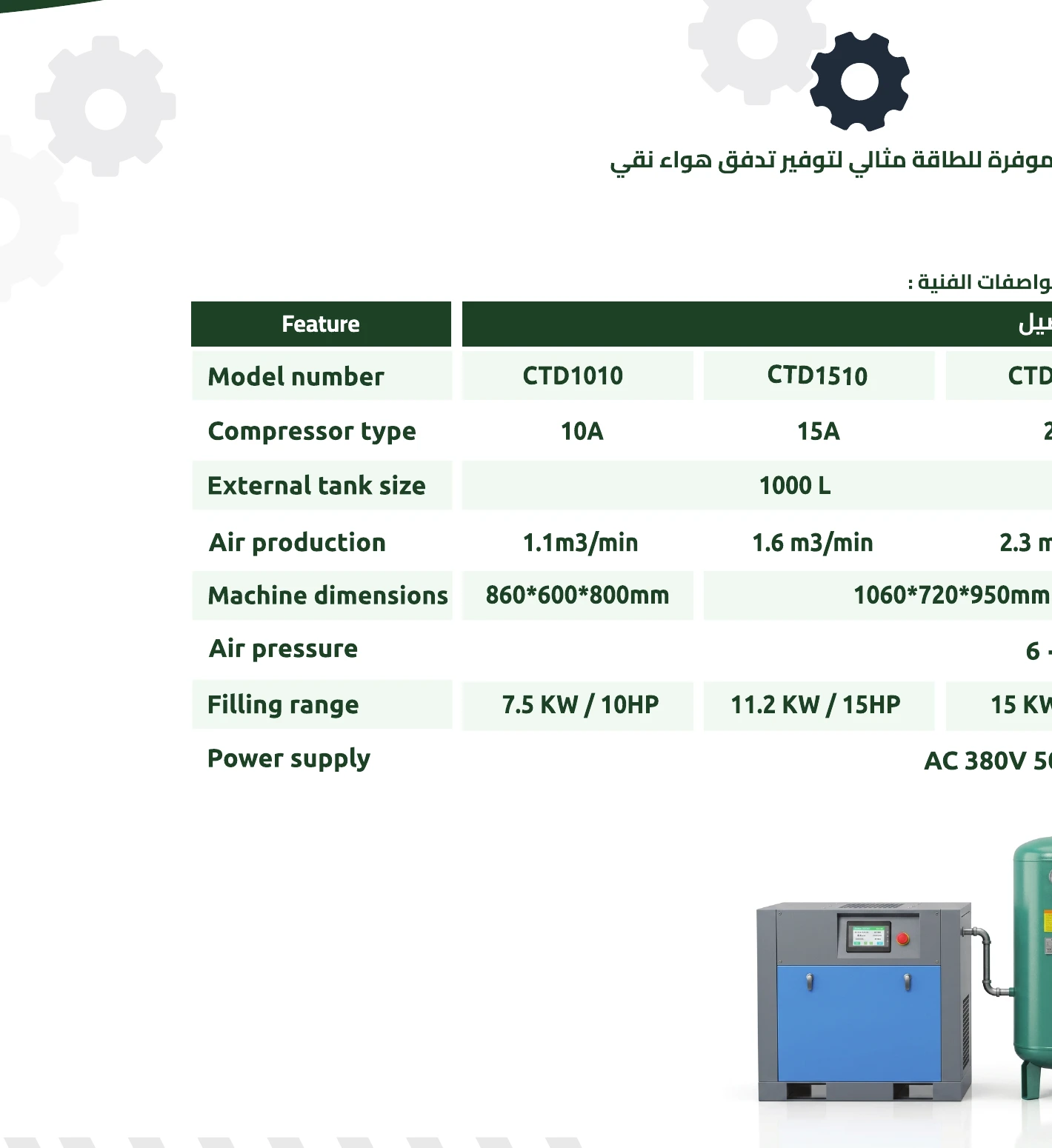This screenshot has width=1052, height=1148.
Task: Click the large light gray gear at left
Action: [x=106, y=107]
